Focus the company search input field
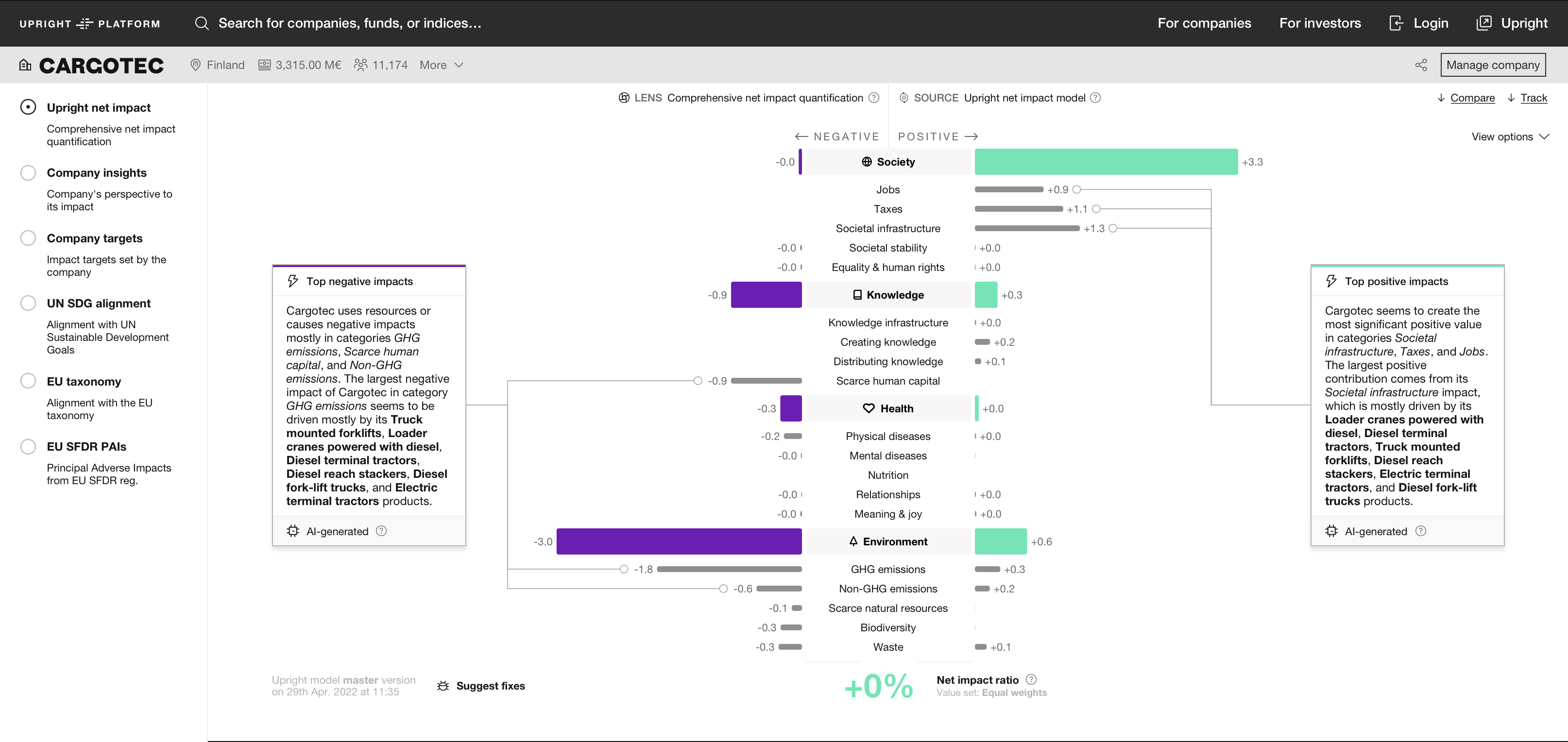 point(349,23)
